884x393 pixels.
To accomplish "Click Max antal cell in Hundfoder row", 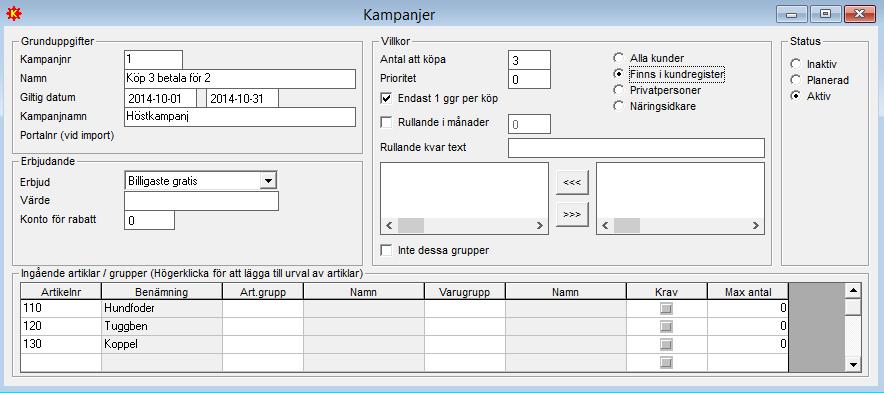I will pyautogui.click(x=748, y=308).
